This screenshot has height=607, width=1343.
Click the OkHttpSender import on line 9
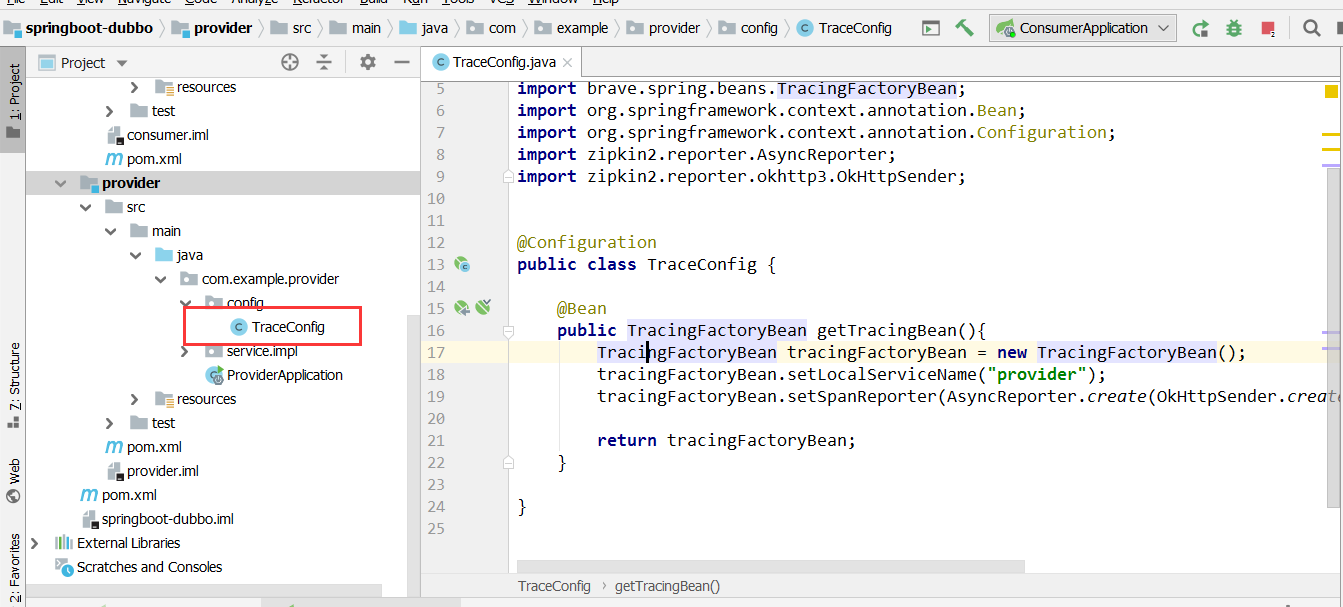tap(742, 177)
